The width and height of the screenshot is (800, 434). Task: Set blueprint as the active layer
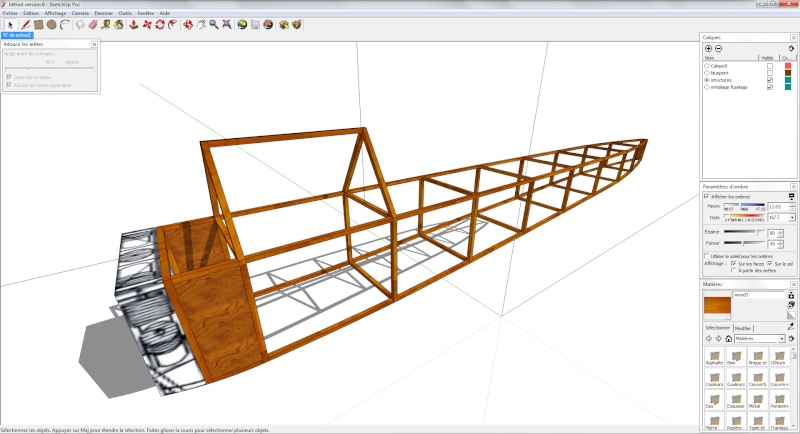707,73
